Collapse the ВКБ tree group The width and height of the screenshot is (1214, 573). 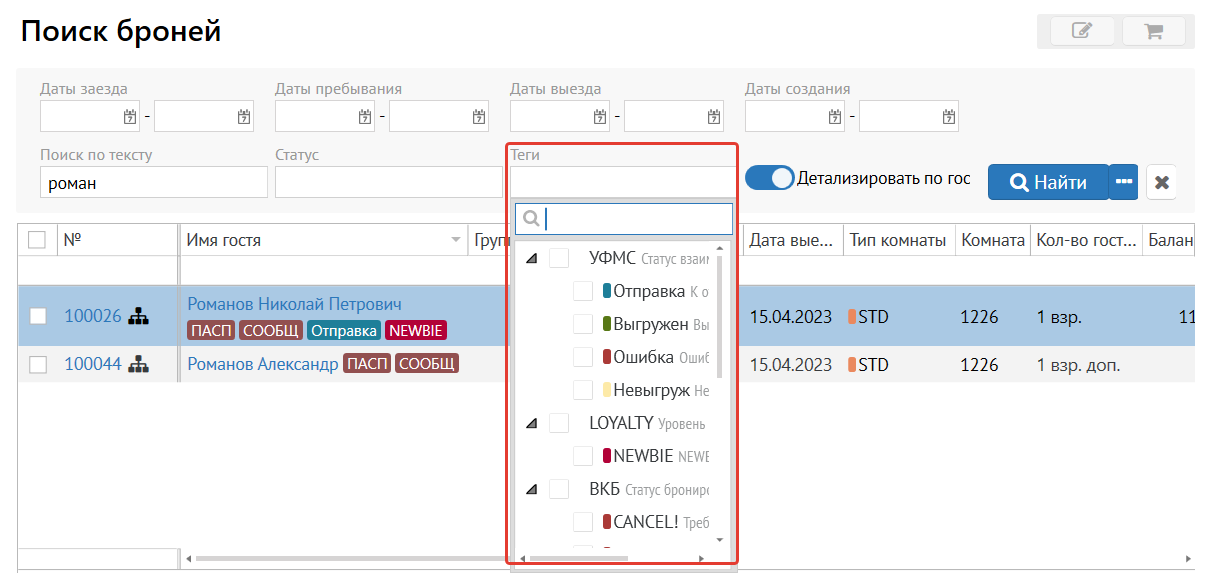click(531, 489)
